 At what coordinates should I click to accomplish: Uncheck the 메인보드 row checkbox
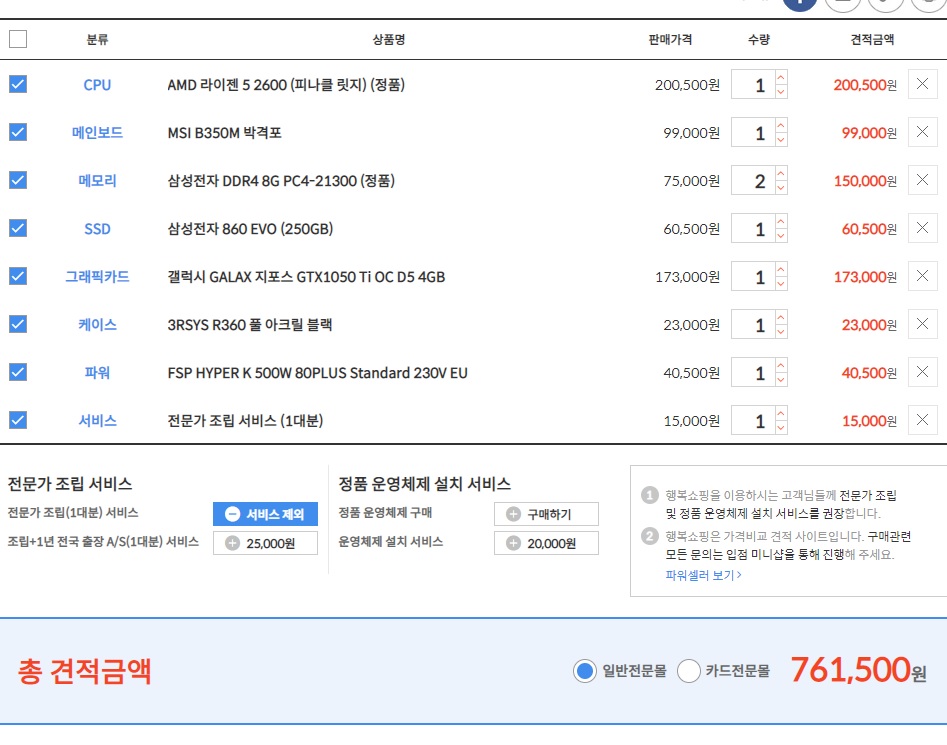(18, 132)
